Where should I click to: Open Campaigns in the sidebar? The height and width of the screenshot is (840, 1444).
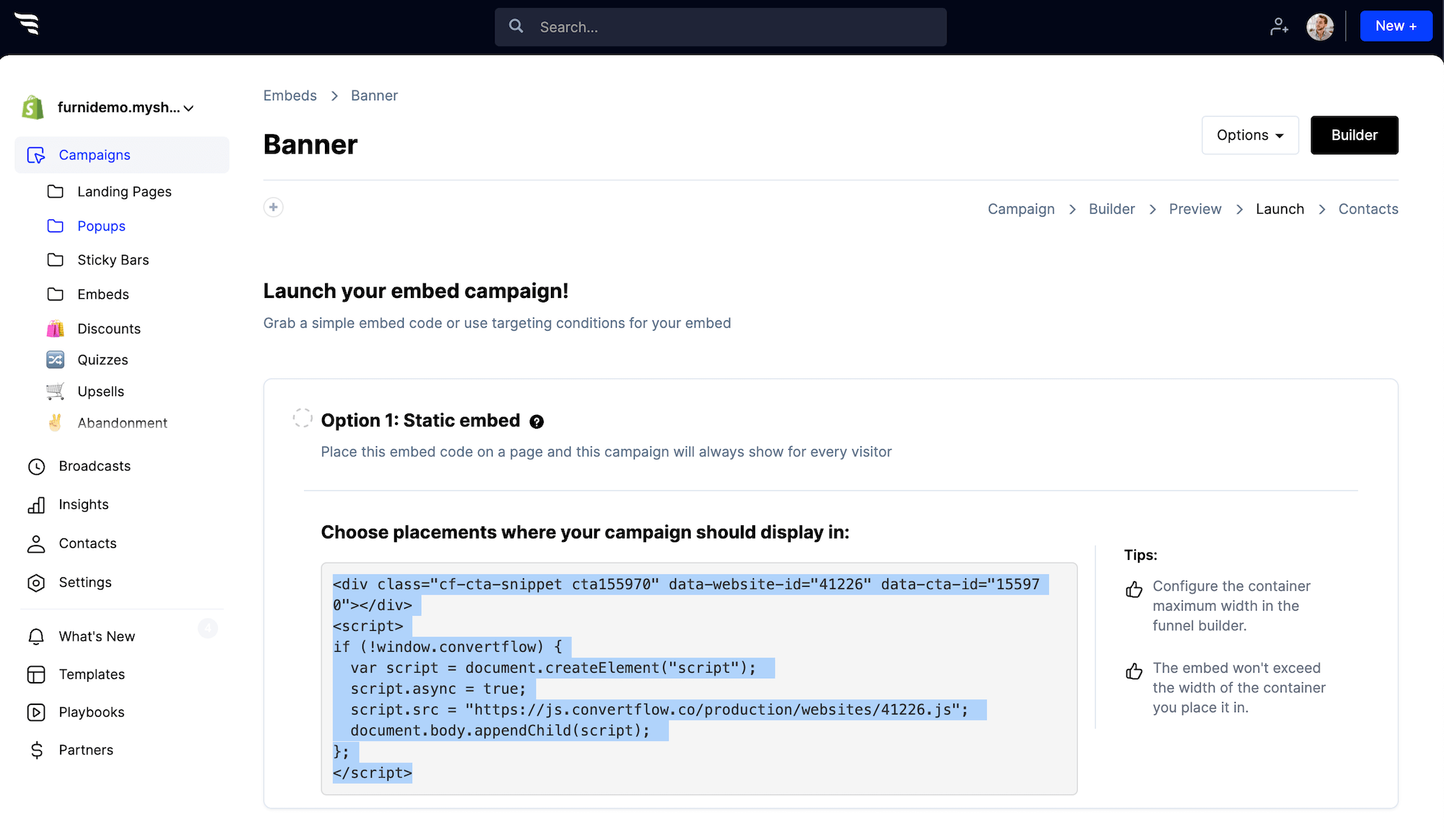[122, 155]
